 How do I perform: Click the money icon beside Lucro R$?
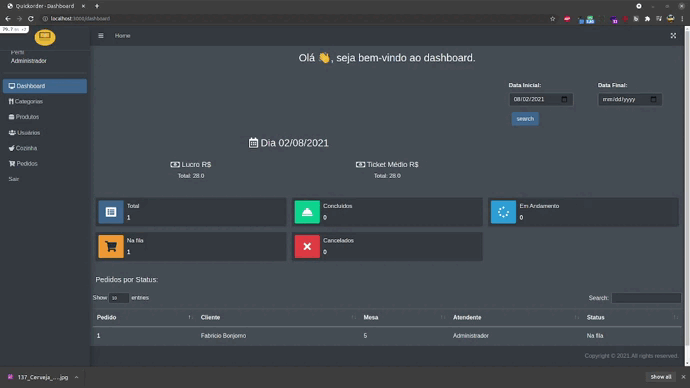coord(175,165)
